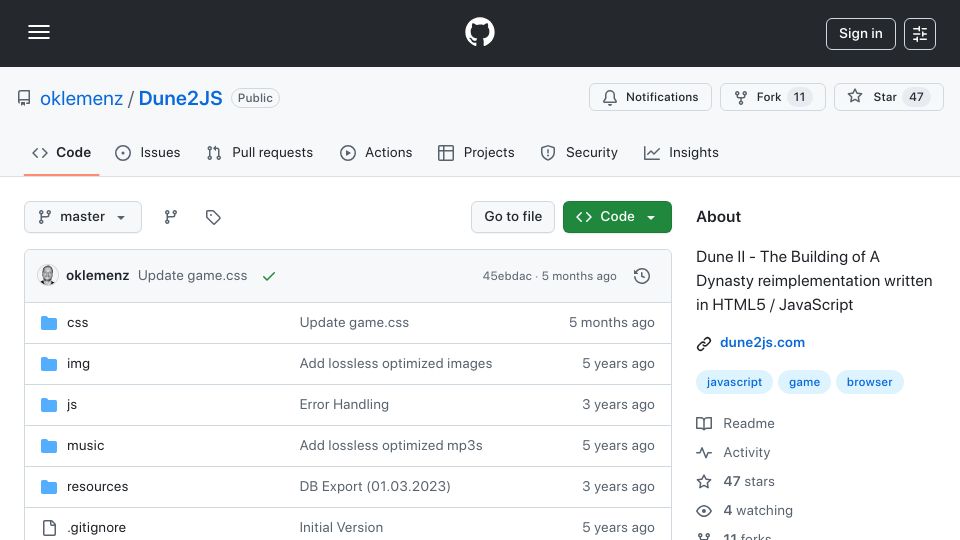Select the game topic tag
This screenshot has width=960, height=540.
click(804, 382)
